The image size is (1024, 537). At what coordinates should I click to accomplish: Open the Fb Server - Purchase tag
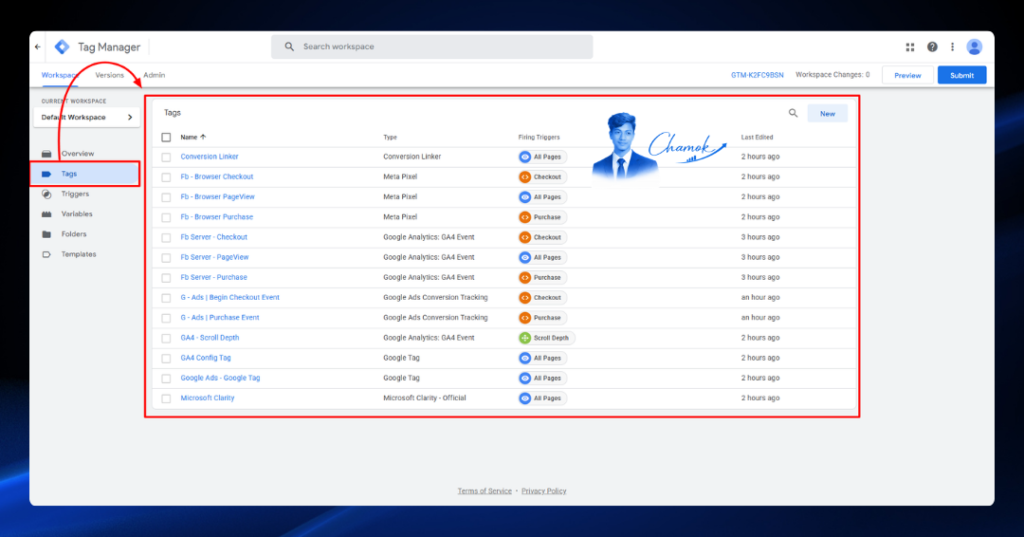214,278
